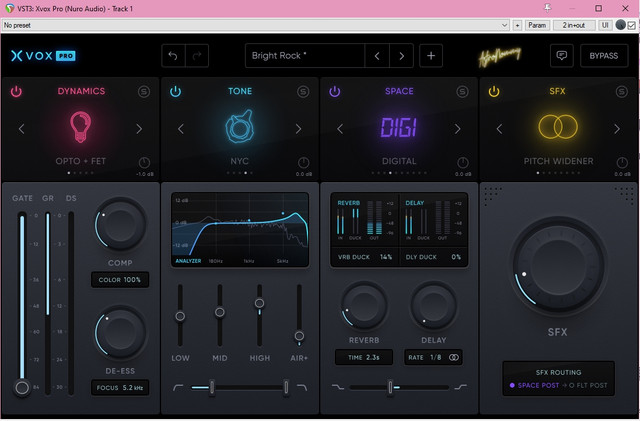The image size is (640, 421).
Task: Toggle the SFX module power button
Action: [494, 91]
